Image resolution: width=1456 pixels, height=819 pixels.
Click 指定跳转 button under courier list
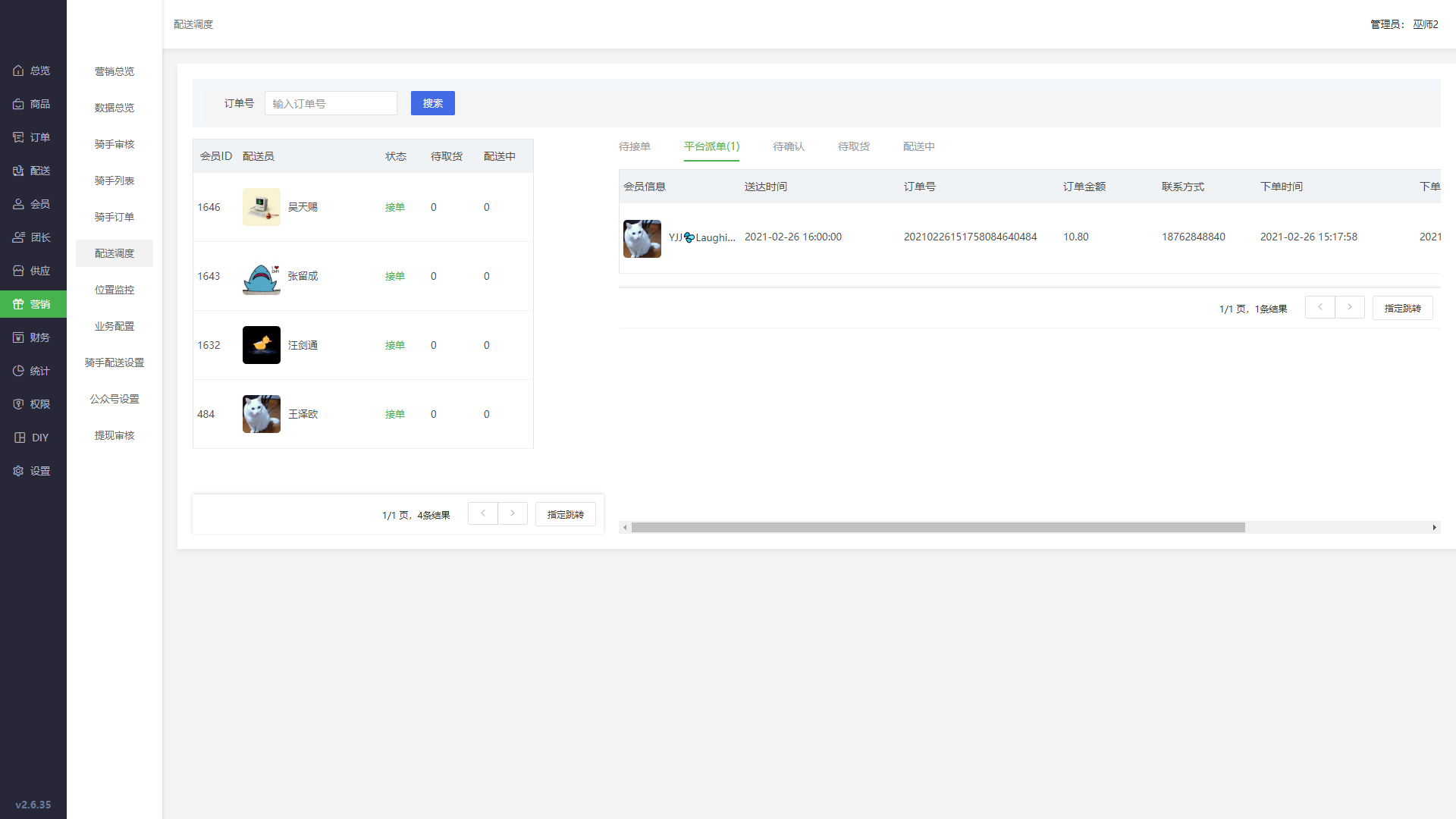[566, 514]
